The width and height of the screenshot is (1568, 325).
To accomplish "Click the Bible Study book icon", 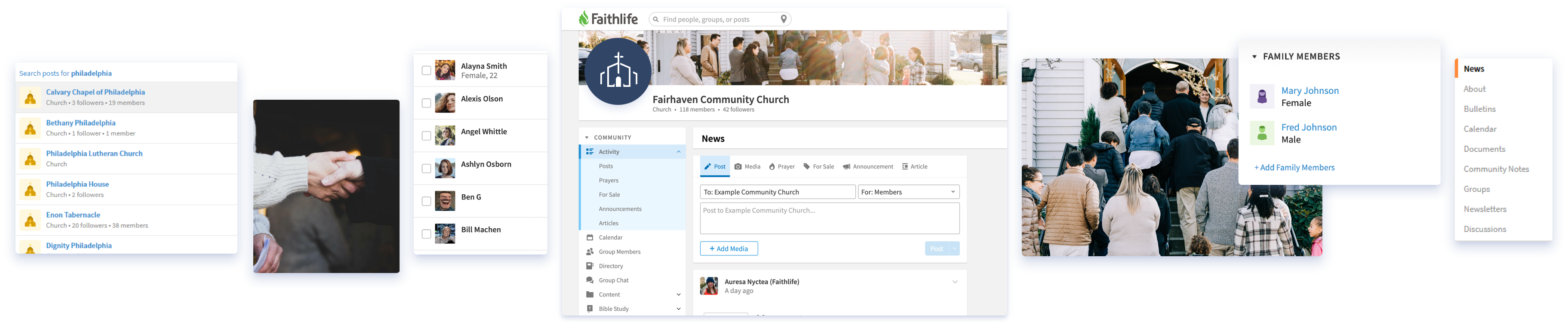I will point(589,309).
